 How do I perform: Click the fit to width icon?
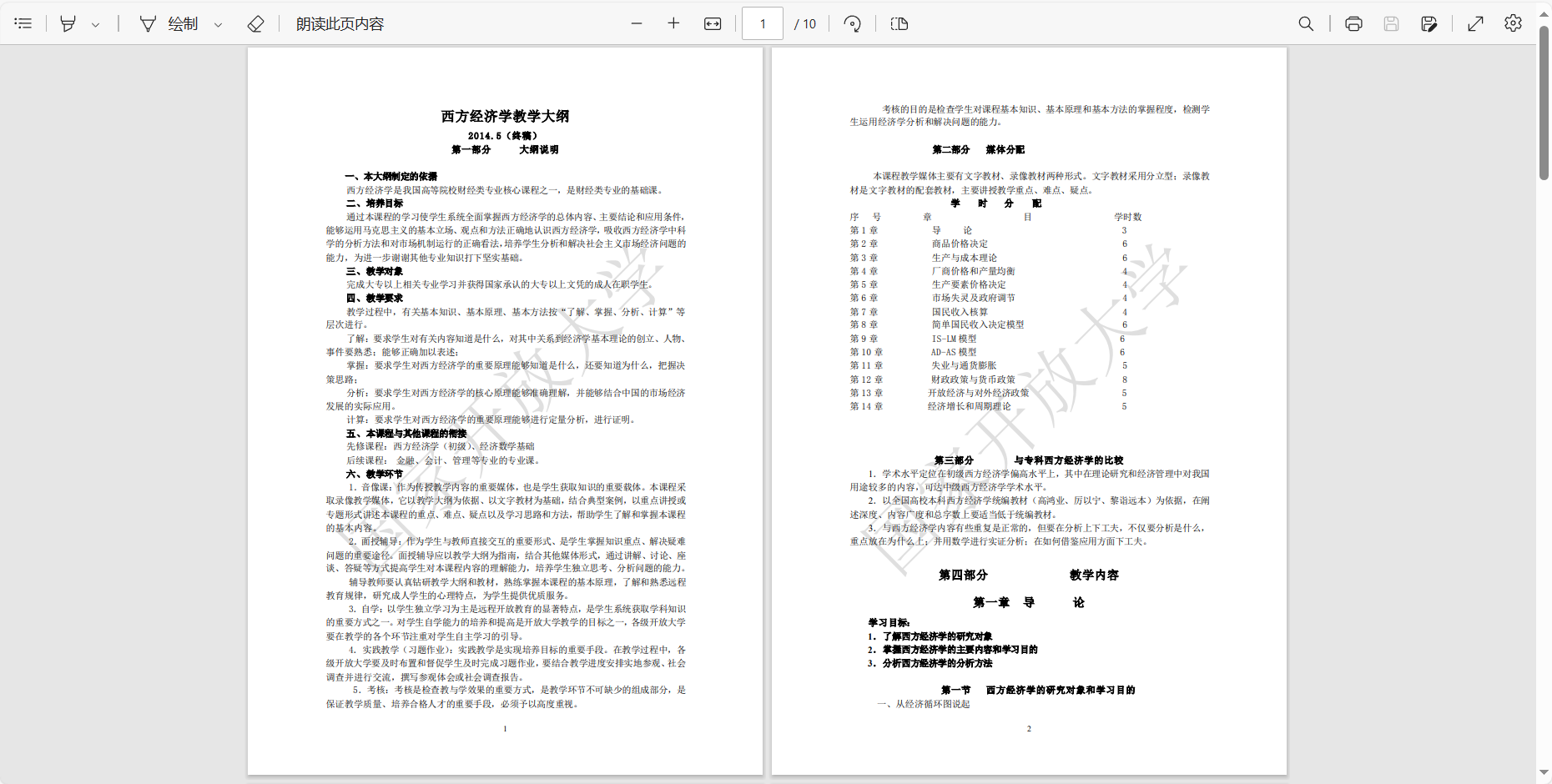[x=713, y=23]
